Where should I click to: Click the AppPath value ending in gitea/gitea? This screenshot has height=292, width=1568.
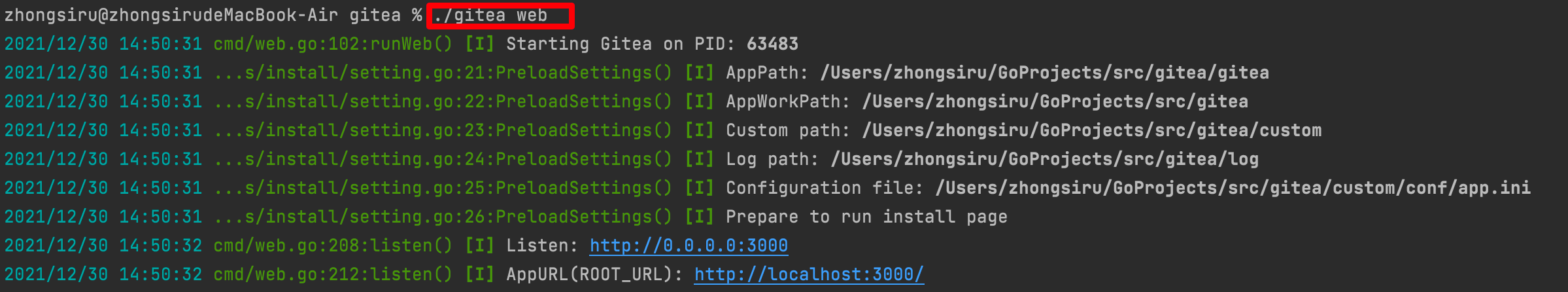(1045, 73)
